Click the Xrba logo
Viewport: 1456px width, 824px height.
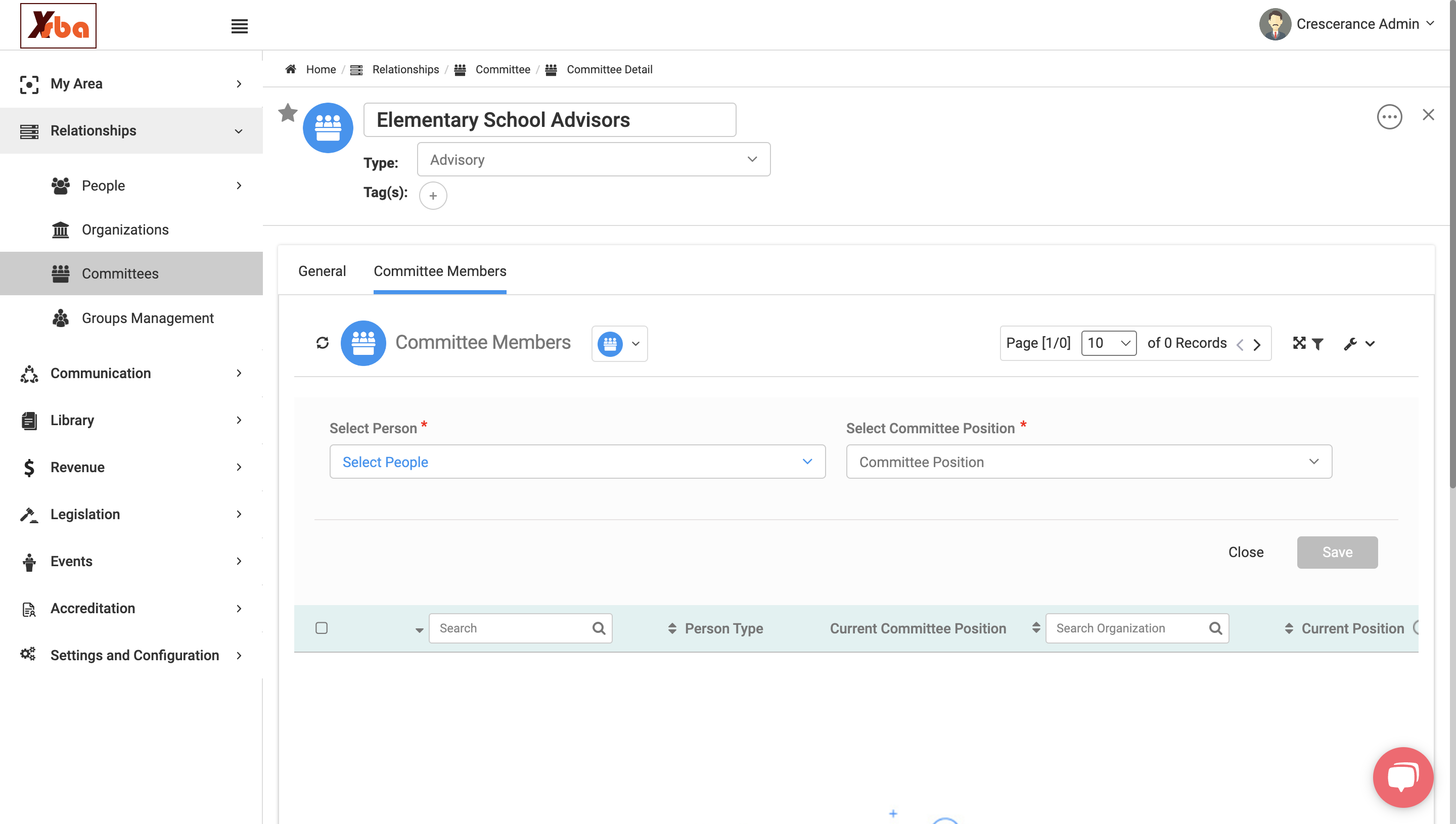58,25
